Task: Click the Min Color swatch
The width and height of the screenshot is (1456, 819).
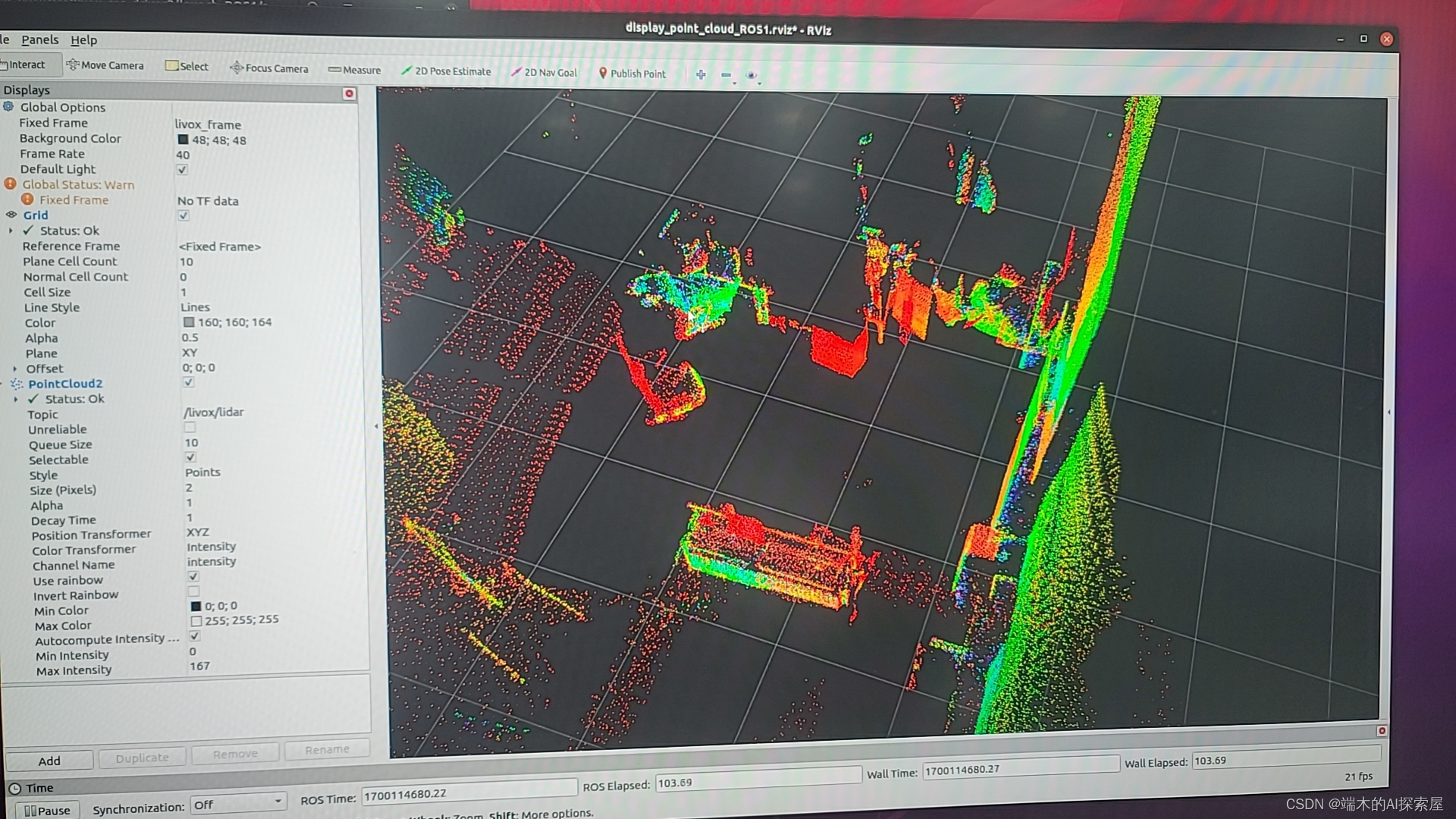Action: pos(196,606)
